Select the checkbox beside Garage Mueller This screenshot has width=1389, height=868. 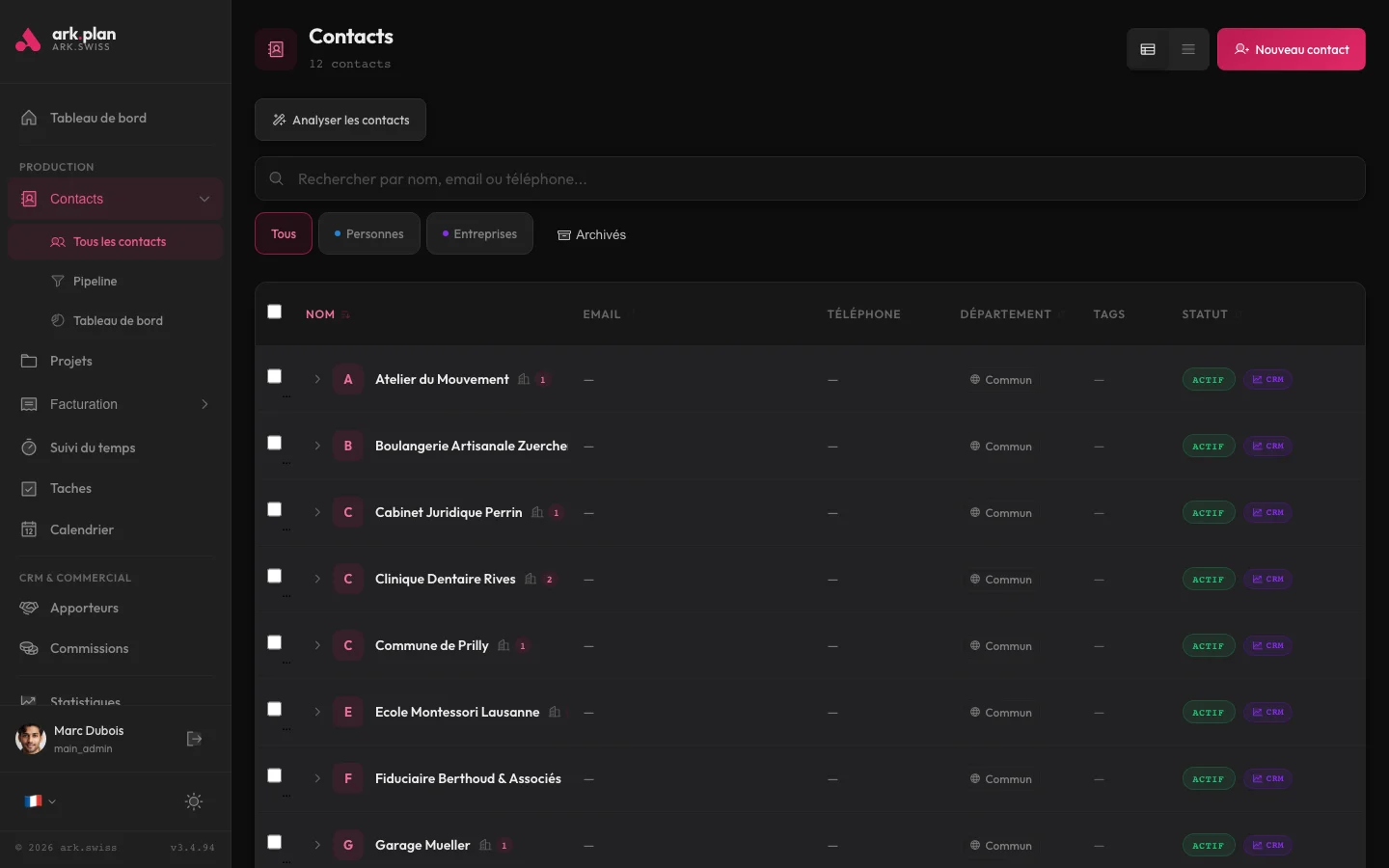pyautogui.click(x=274, y=842)
